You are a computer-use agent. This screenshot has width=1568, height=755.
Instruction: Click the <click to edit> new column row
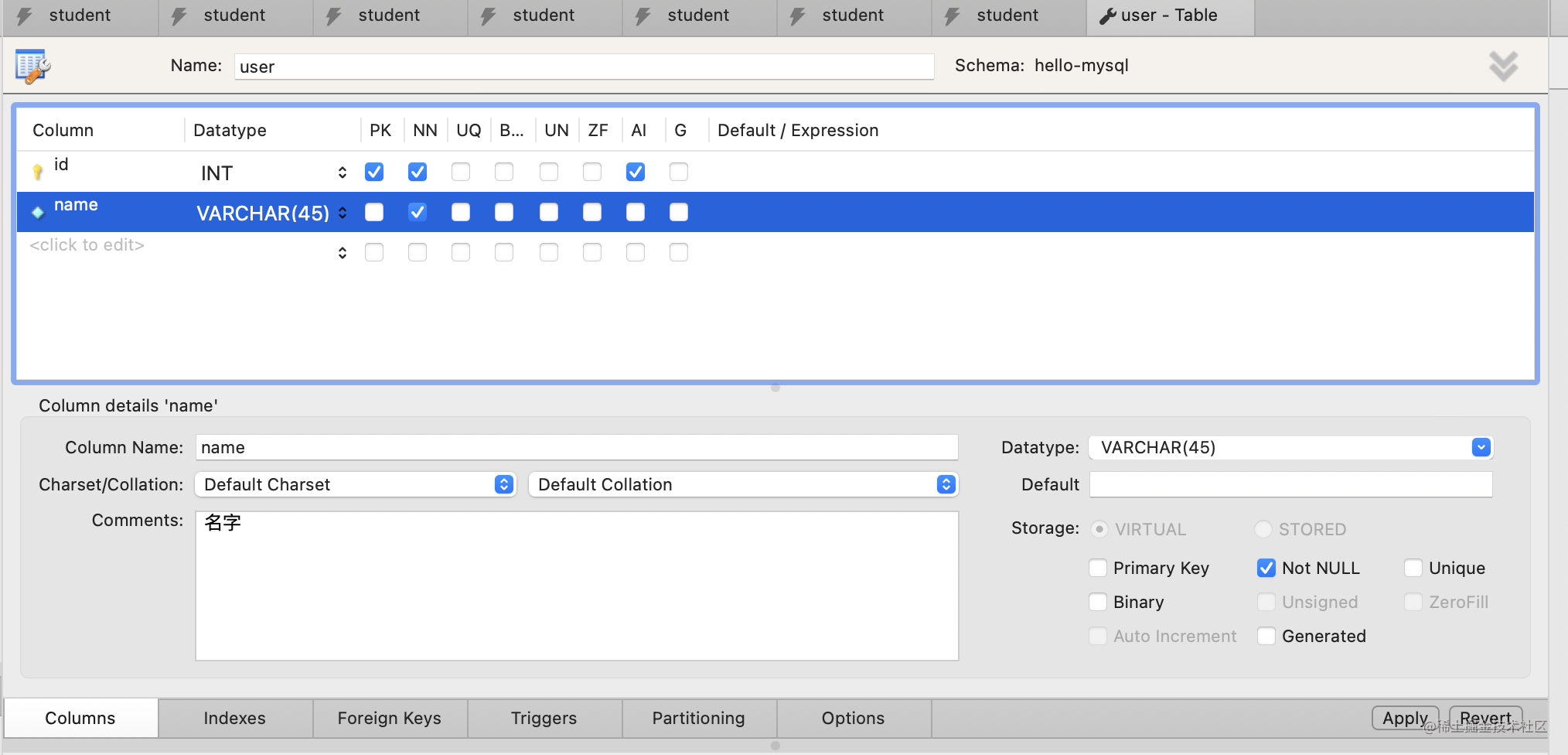87,245
